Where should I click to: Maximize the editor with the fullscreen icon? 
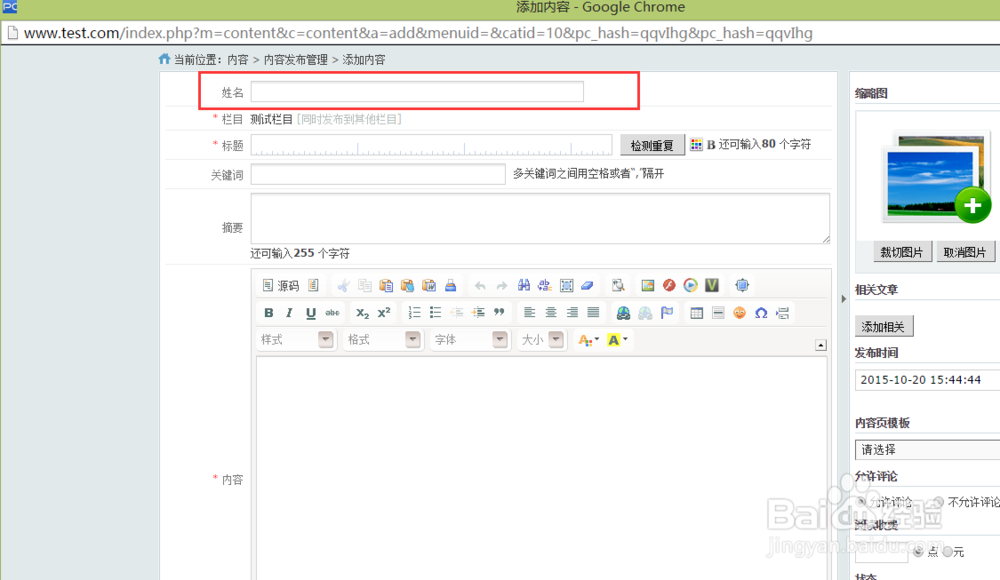[742, 285]
